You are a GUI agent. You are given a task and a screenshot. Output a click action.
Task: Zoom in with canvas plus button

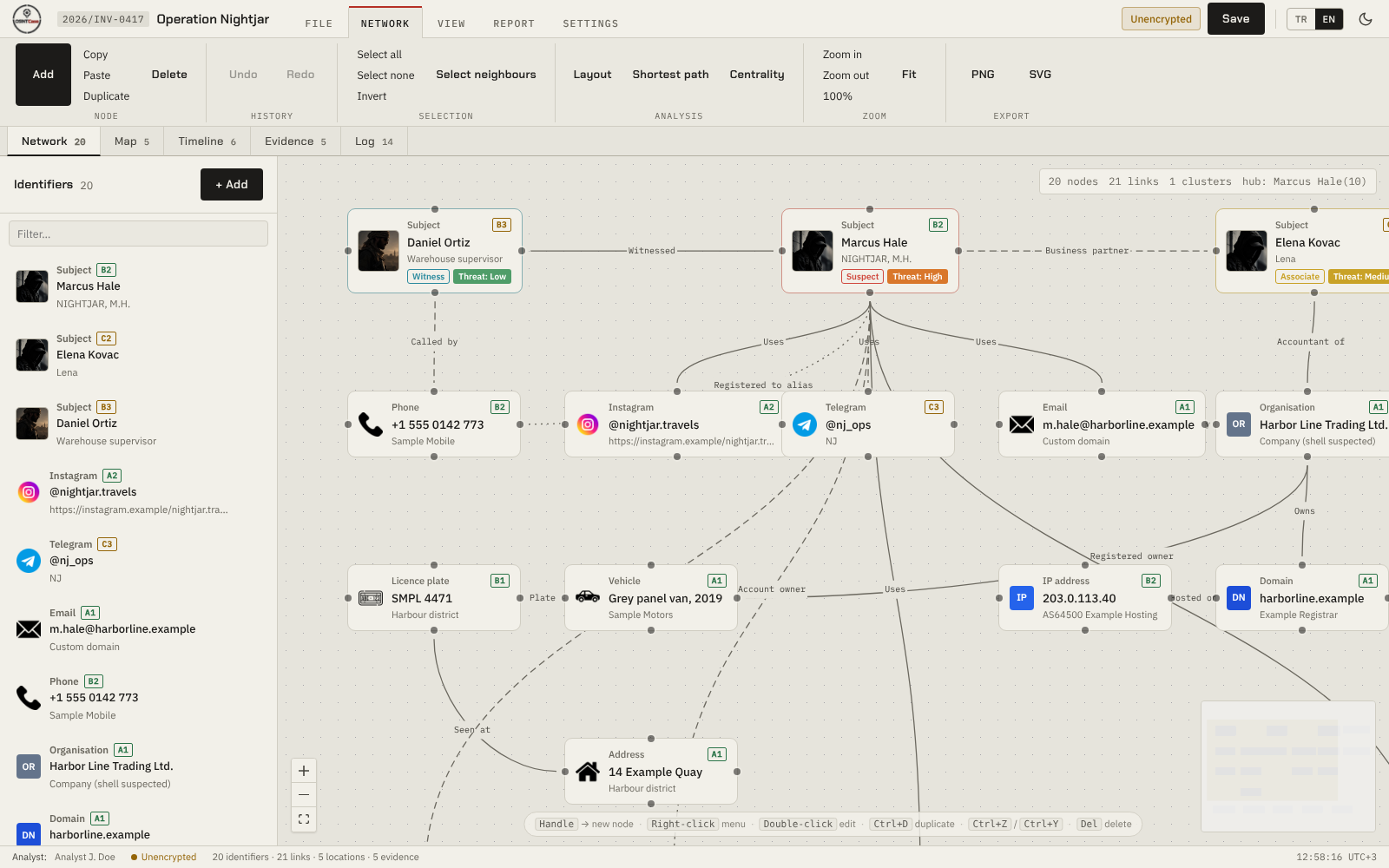pyautogui.click(x=304, y=771)
